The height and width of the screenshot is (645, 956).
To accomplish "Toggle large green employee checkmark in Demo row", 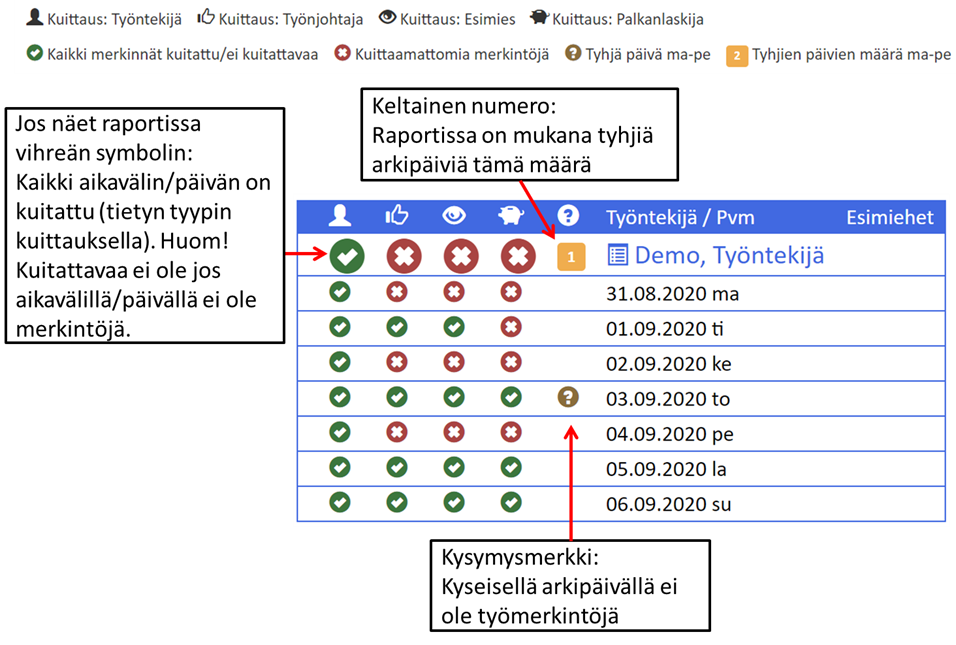I will click(346, 256).
